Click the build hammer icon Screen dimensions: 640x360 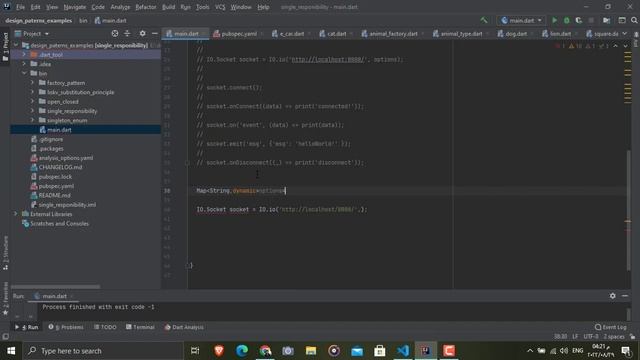pyautogui.click(x=484, y=20)
